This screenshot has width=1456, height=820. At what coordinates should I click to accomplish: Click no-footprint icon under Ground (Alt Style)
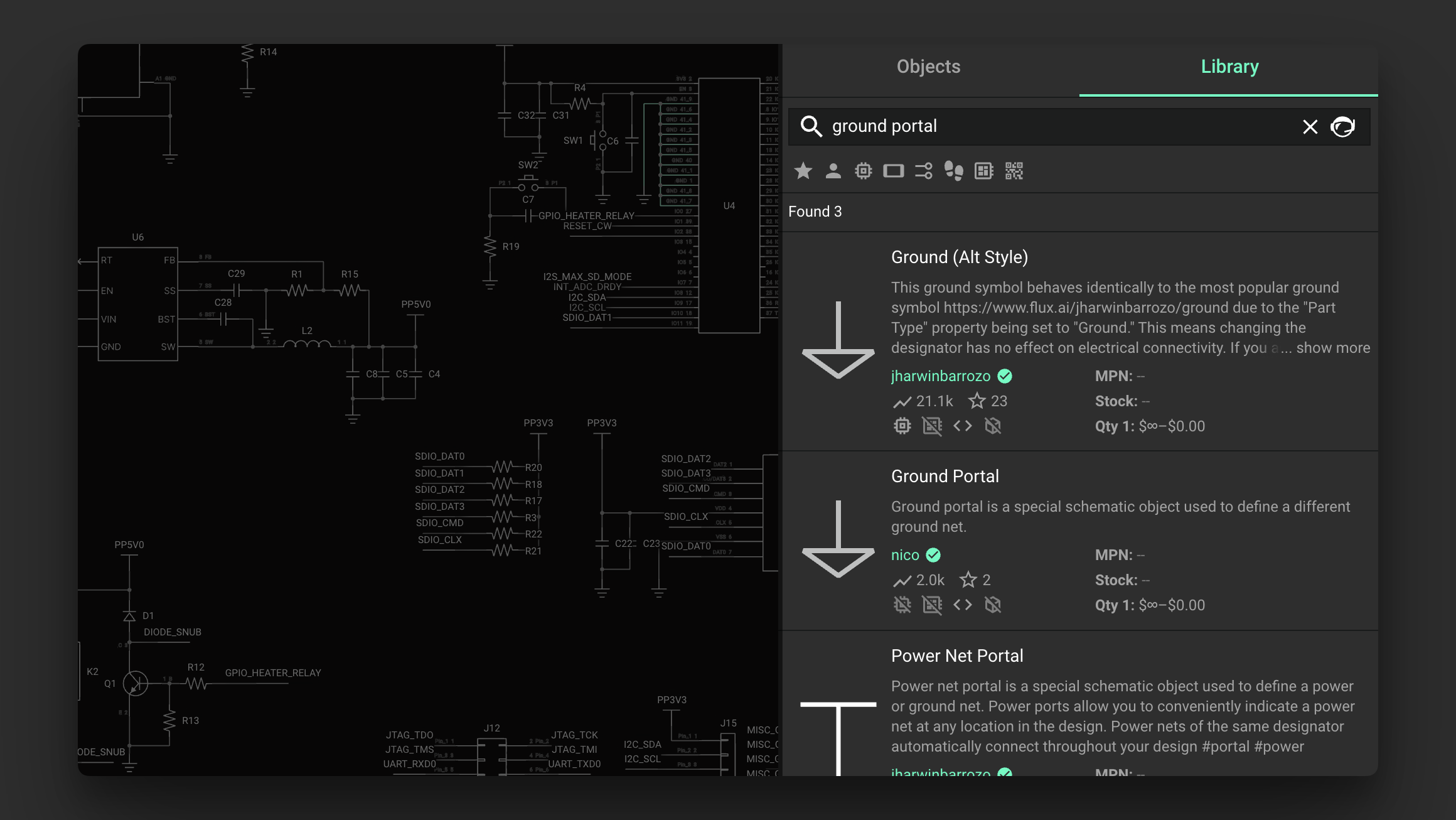tap(932, 426)
